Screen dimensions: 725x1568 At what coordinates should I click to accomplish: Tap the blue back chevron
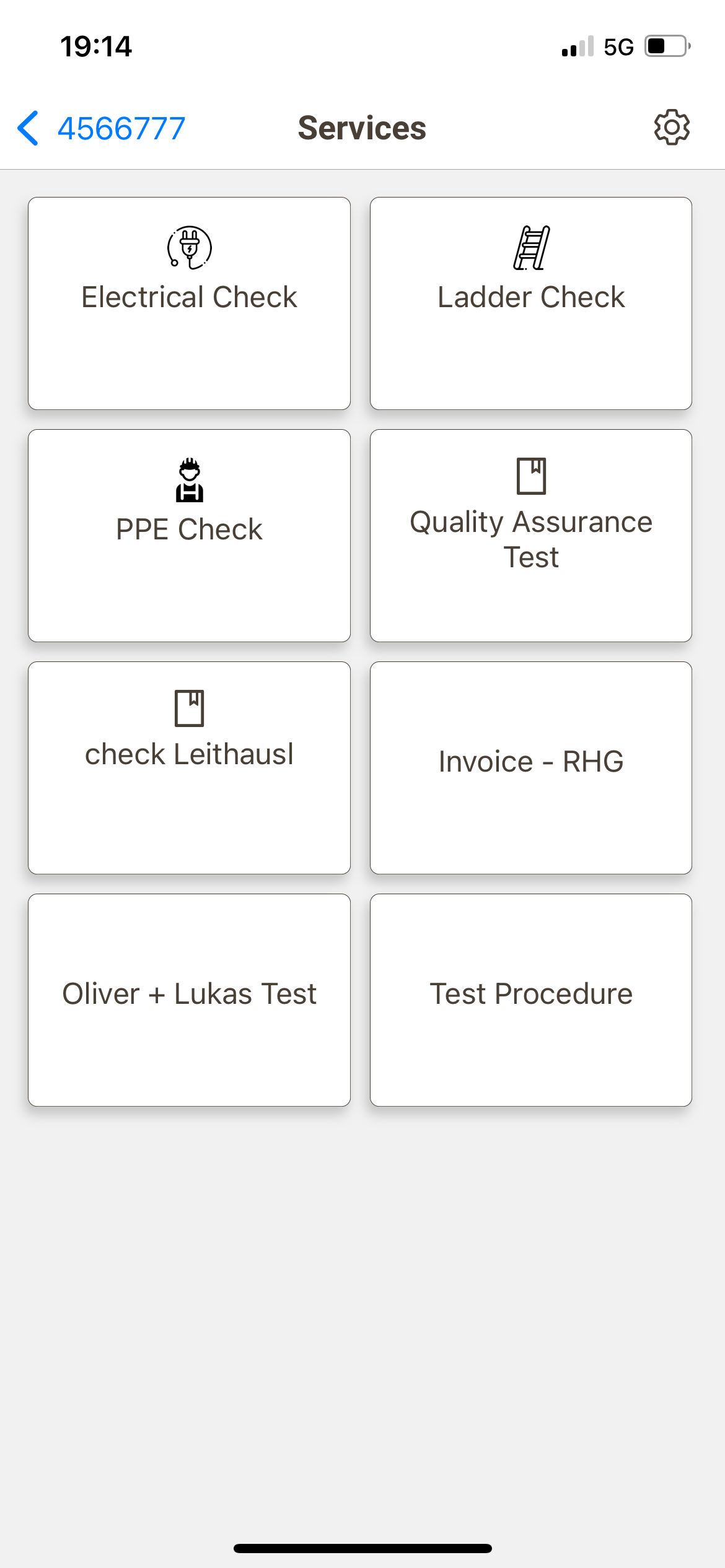[x=29, y=128]
